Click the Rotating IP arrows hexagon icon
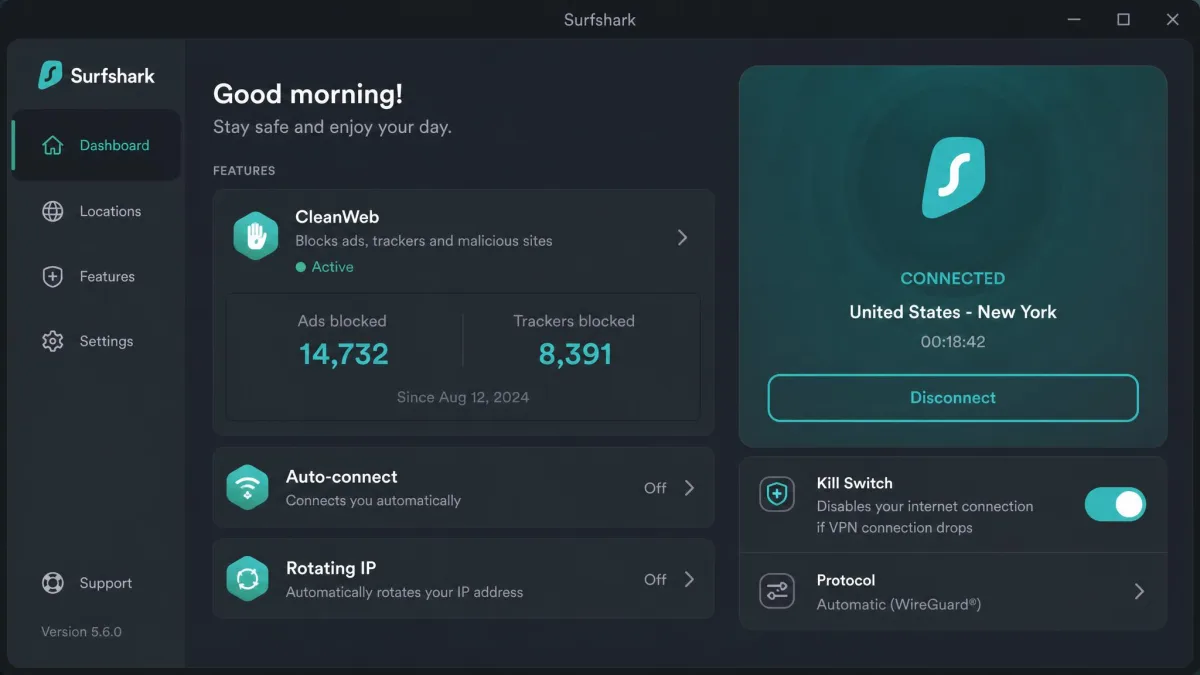Screen dimensions: 1200x675 point(247,579)
